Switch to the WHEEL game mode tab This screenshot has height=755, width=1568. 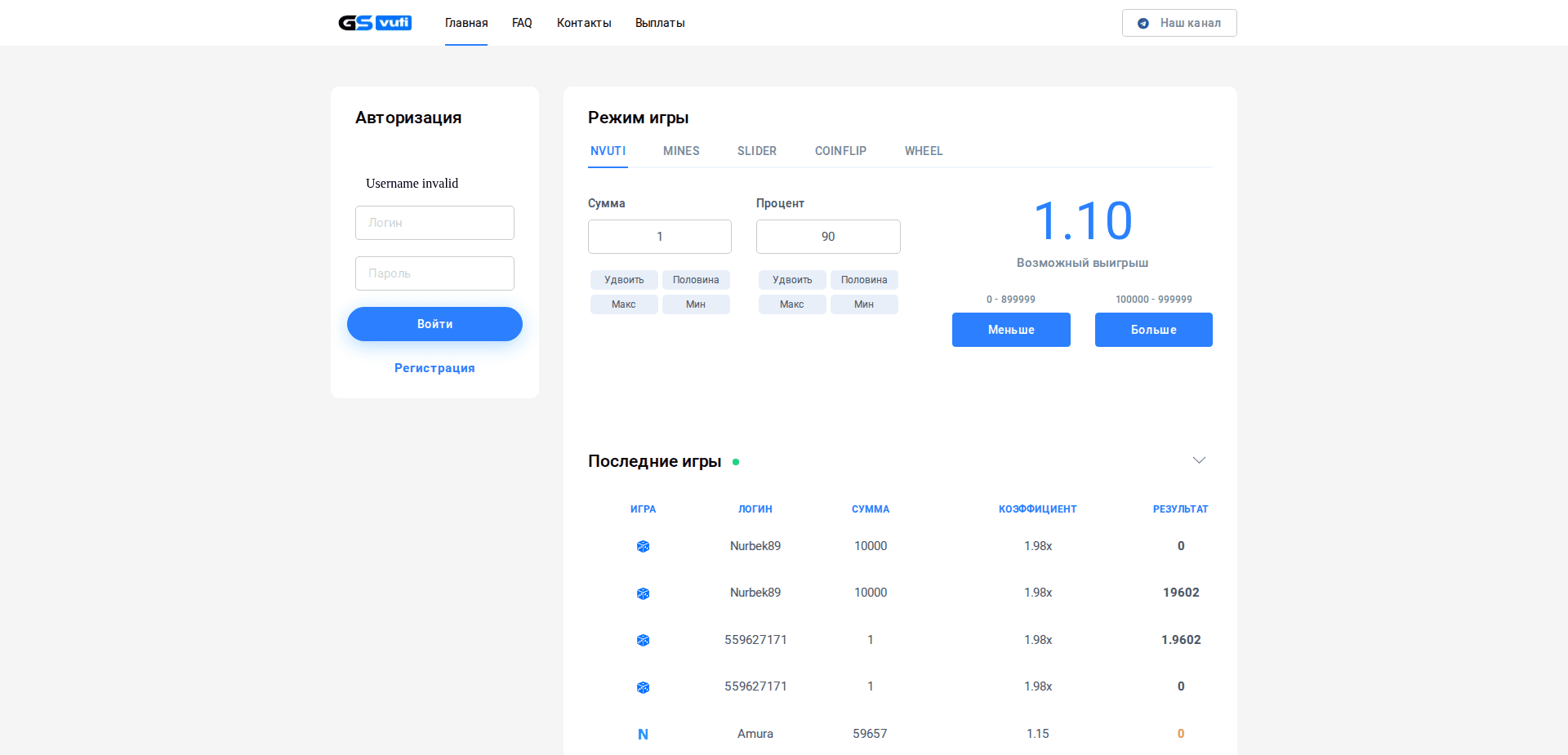click(x=924, y=151)
